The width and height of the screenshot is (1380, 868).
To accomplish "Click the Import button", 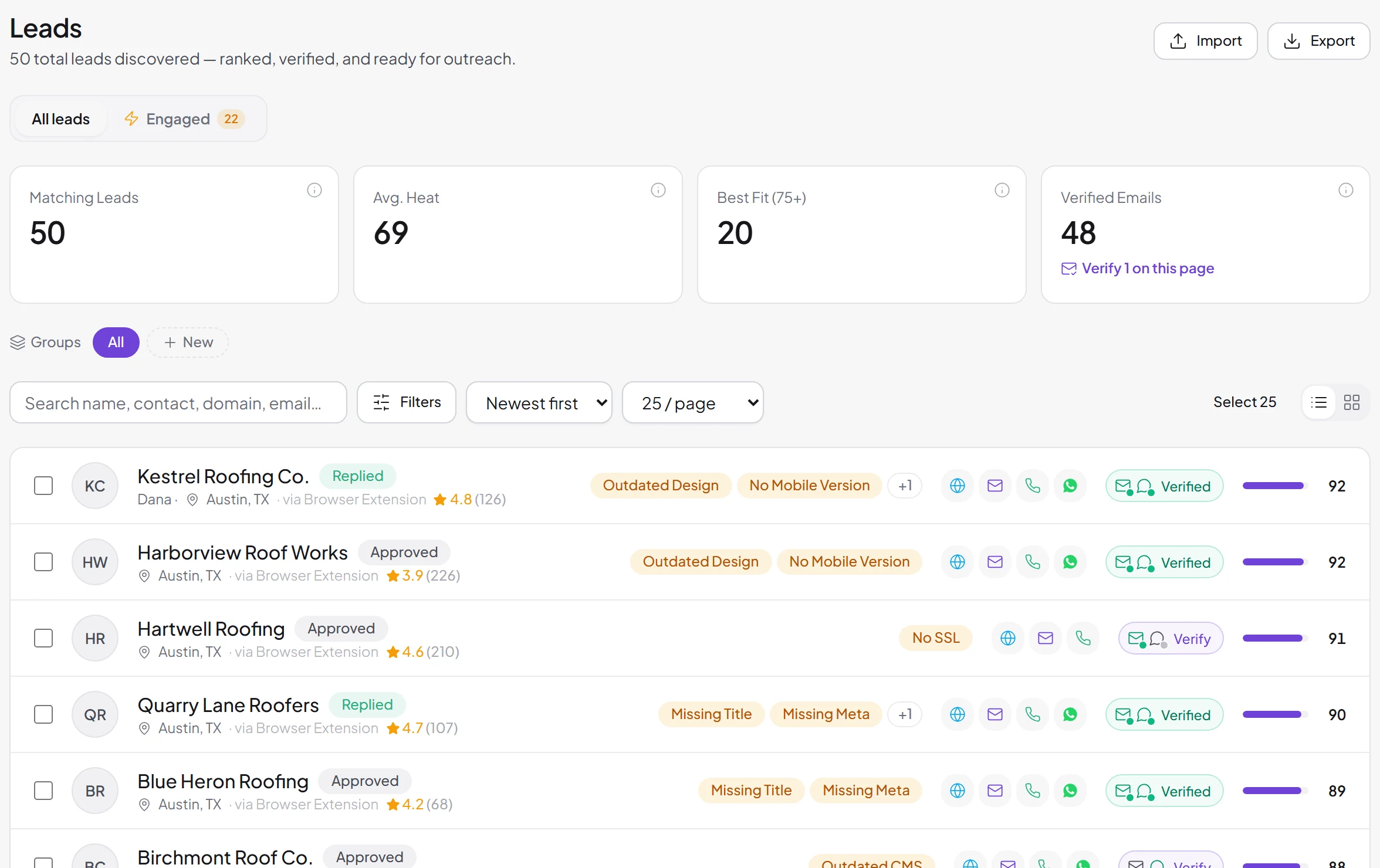I will coord(1206,41).
